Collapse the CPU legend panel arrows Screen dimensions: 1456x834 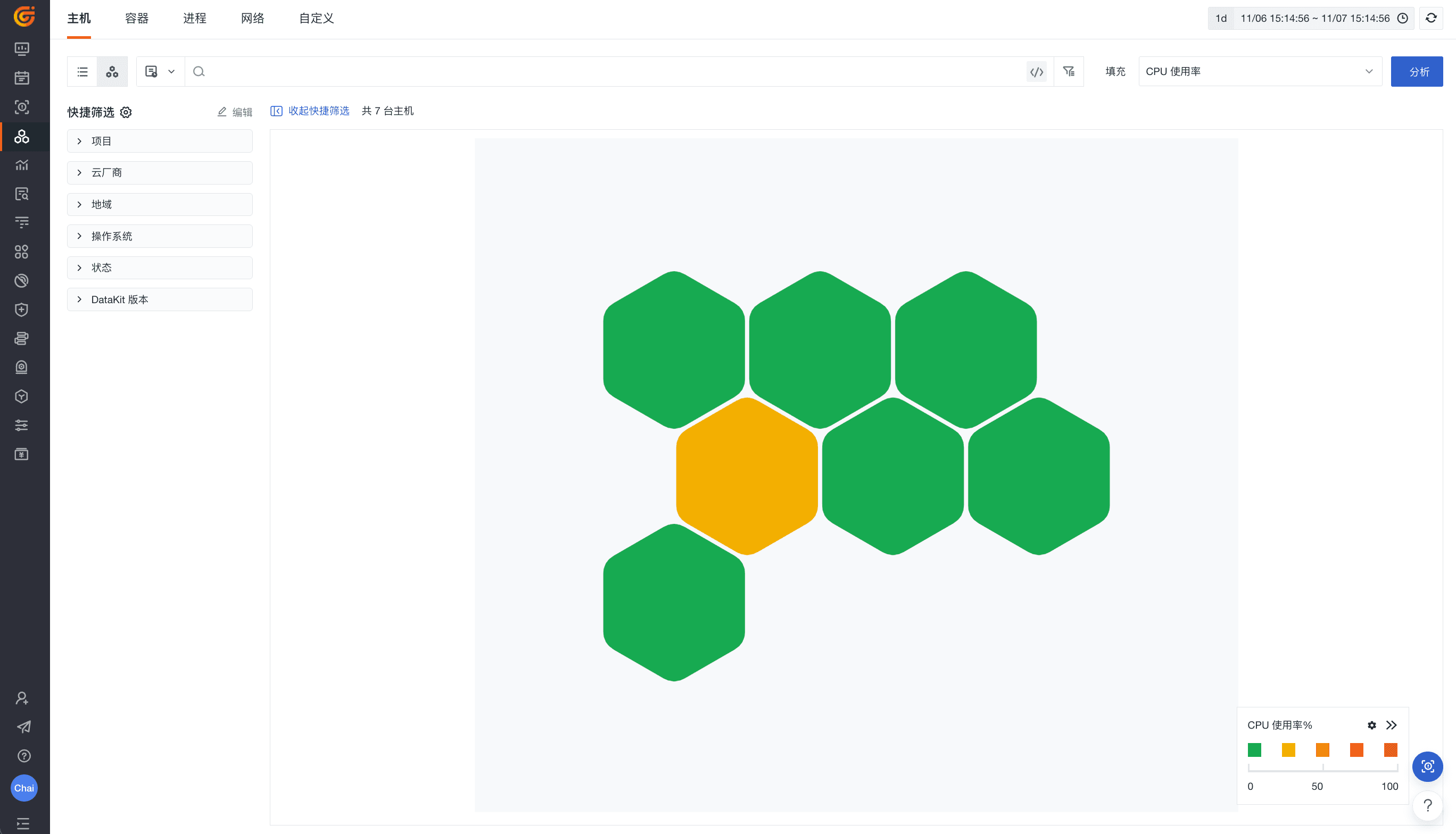(1391, 725)
